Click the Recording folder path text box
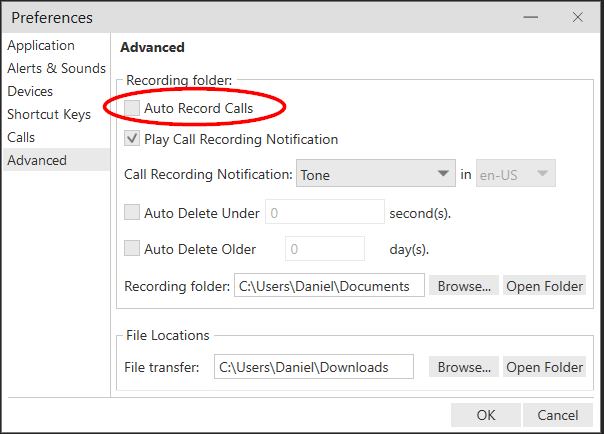Viewport: 604px width, 434px height. (x=329, y=286)
